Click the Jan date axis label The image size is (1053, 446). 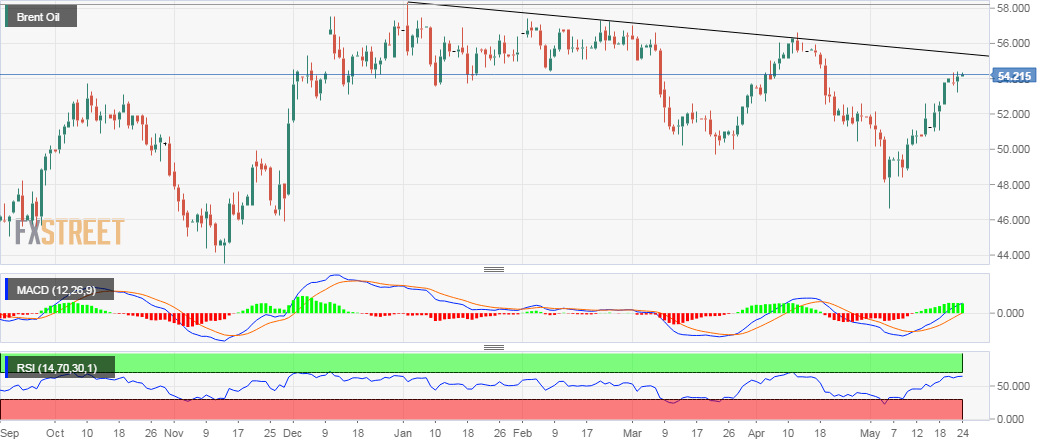tap(403, 433)
